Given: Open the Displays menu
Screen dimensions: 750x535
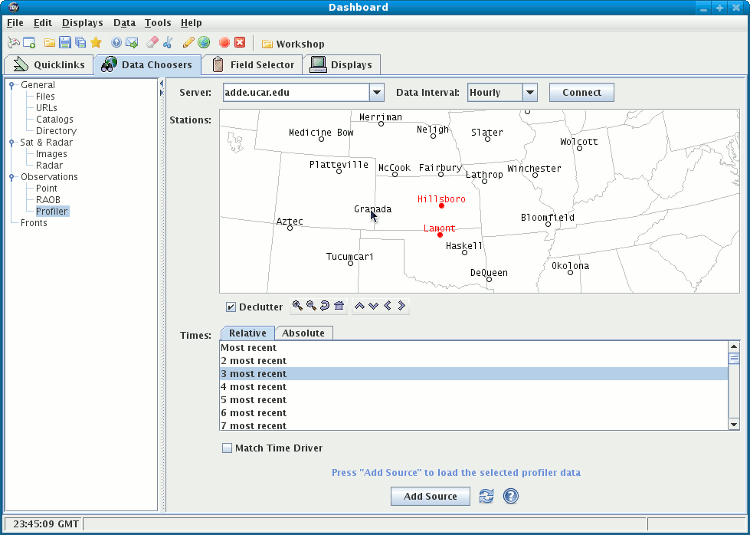Looking at the screenshot, I should pos(82,22).
